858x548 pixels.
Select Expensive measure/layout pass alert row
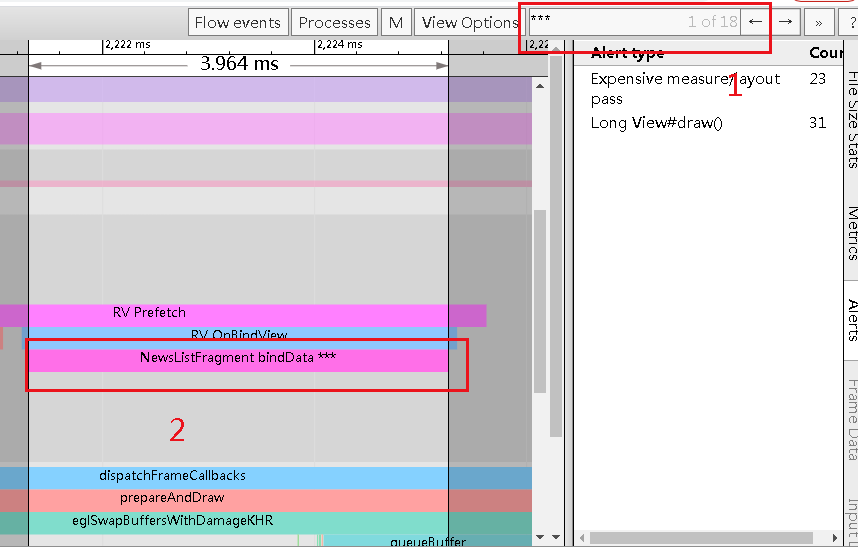pos(709,89)
